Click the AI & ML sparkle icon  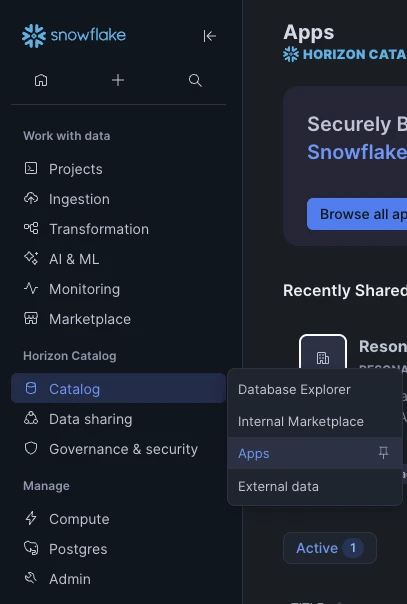pos(31,258)
